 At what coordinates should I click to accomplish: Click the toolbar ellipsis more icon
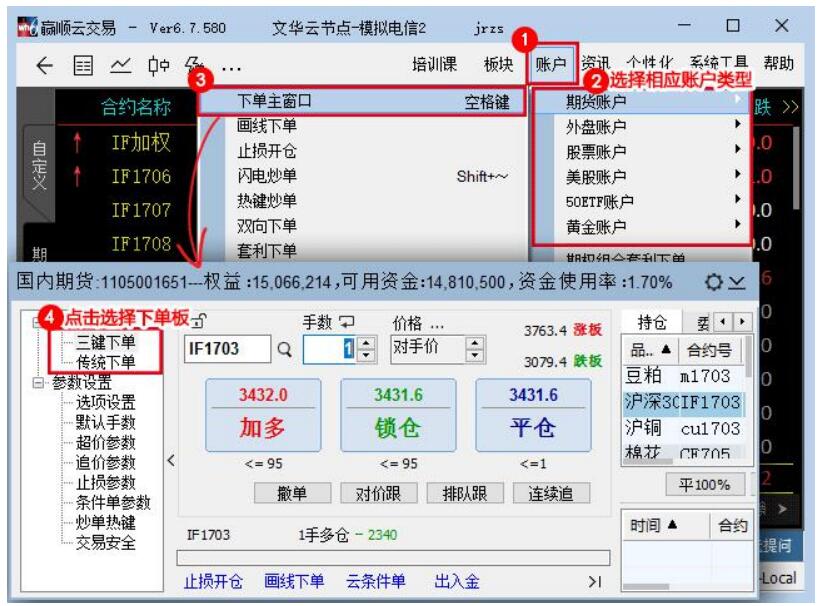pyautogui.click(x=231, y=68)
